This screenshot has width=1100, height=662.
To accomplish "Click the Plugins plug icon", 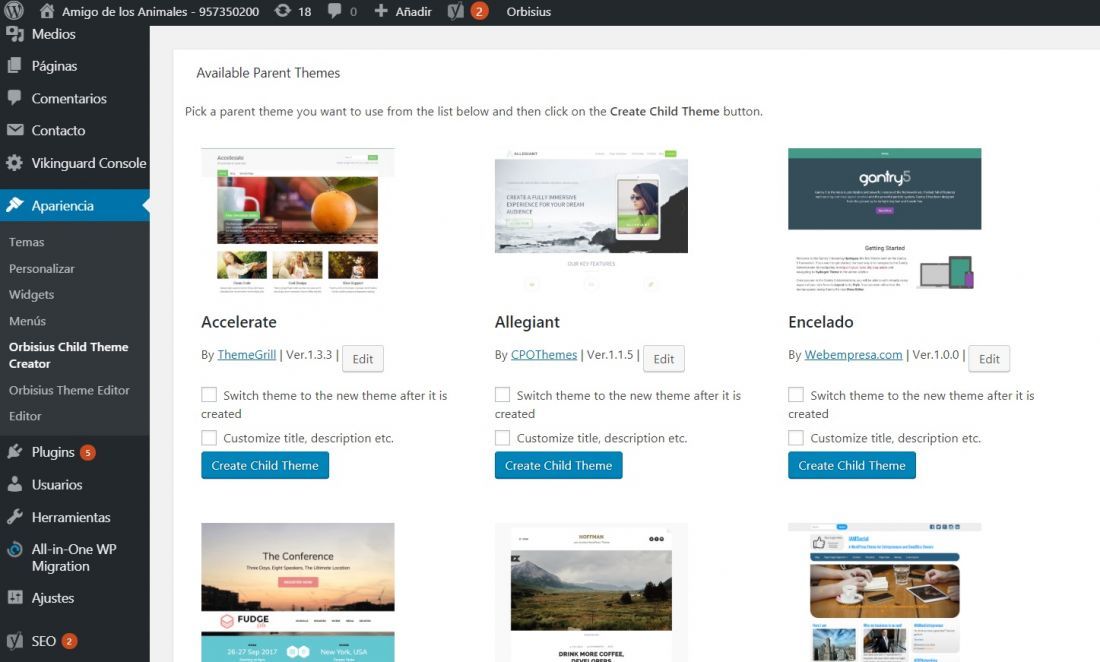I will (x=15, y=452).
